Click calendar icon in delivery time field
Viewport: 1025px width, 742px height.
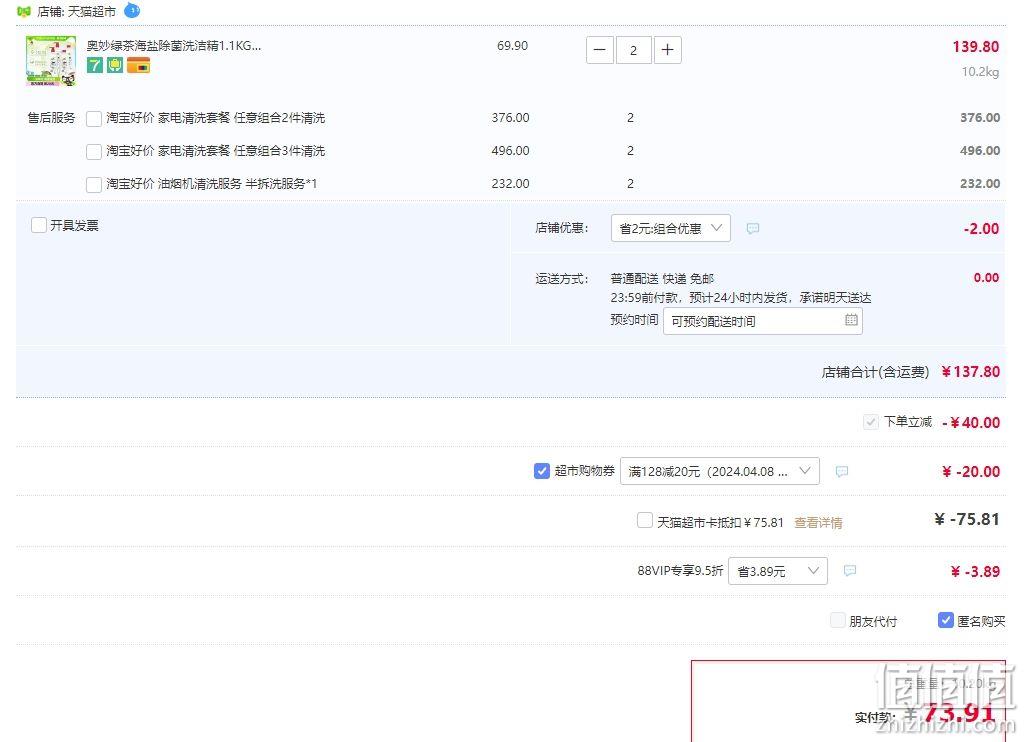pyautogui.click(x=851, y=320)
